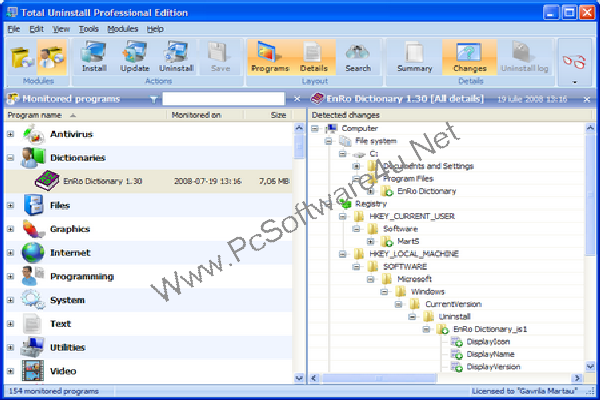Viewport: 600px width, 400px height.
Task: Open the Modules menu
Action: [x=122, y=29]
